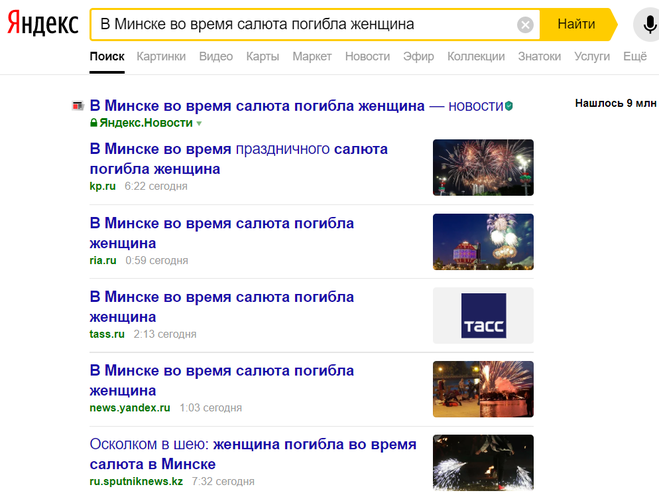Go to the Новости tab
The width and height of the screenshot is (659, 501).
pos(367,57)
